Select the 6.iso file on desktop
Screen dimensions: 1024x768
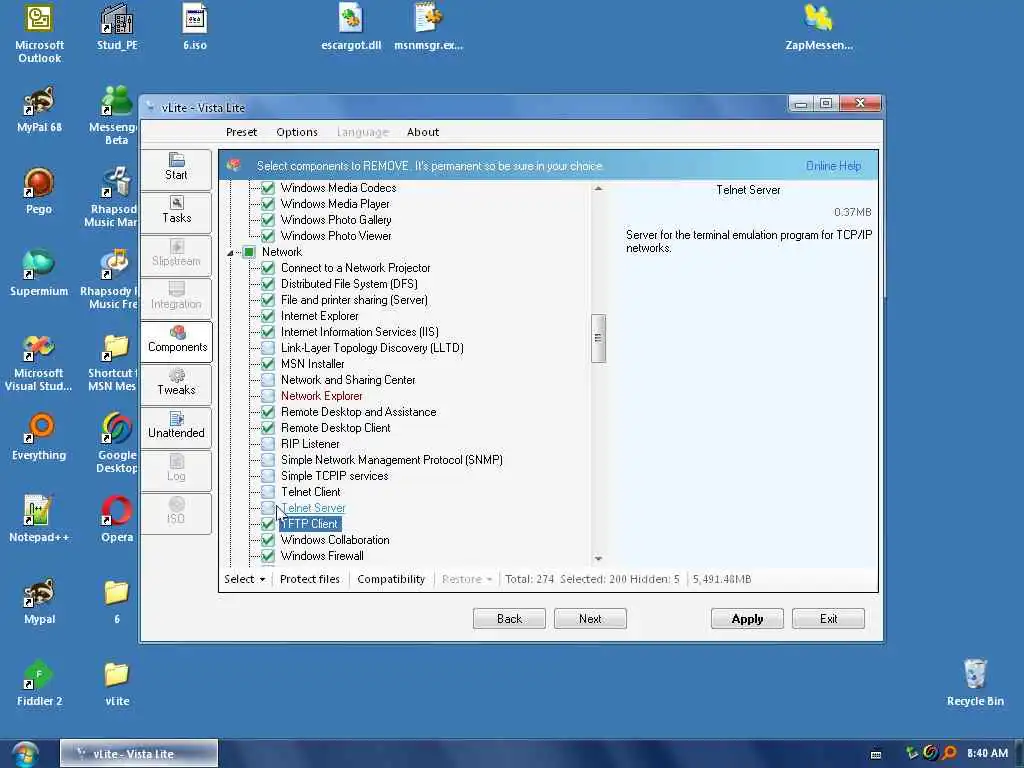coord(195,28)
